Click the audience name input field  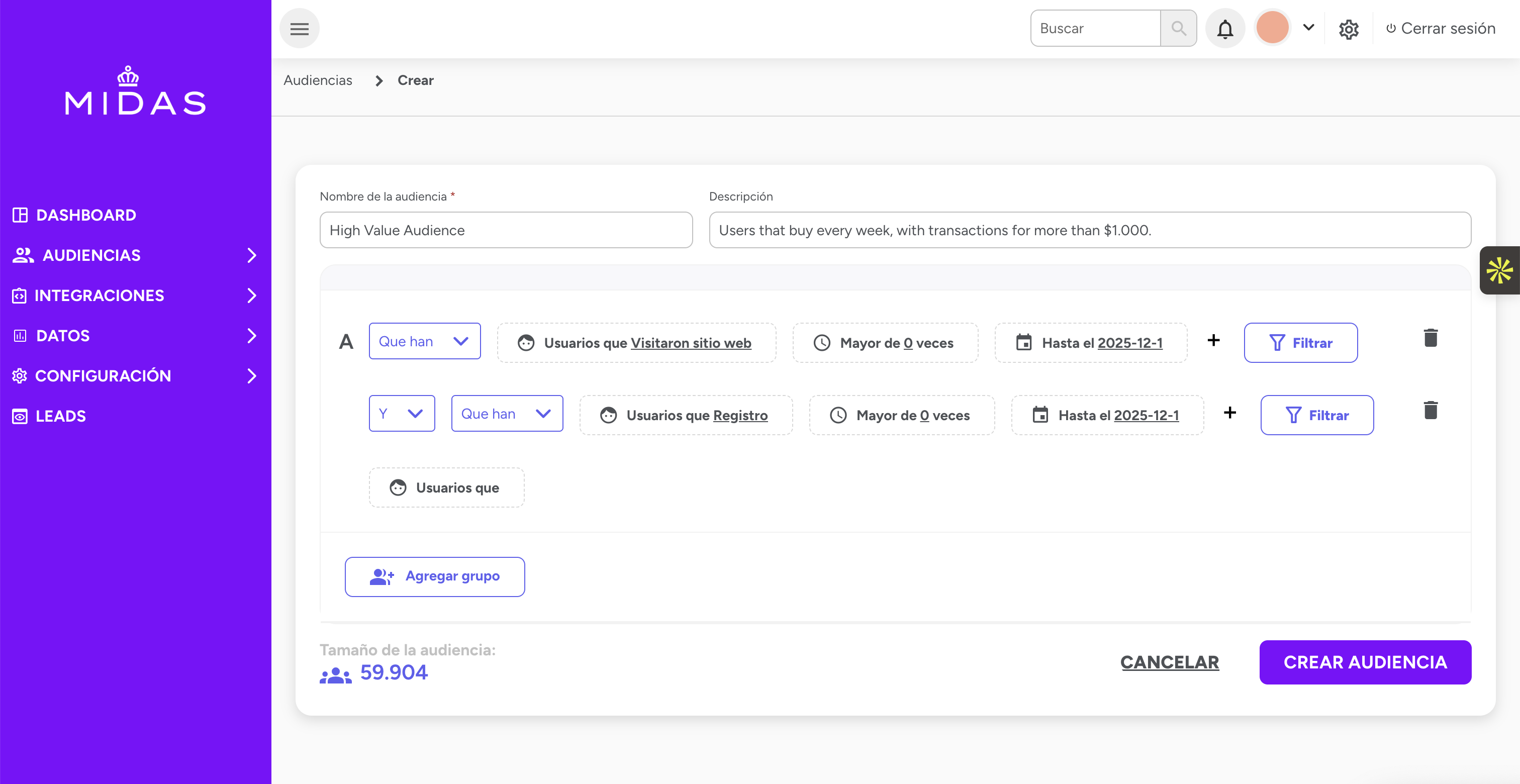coord(506,231)
